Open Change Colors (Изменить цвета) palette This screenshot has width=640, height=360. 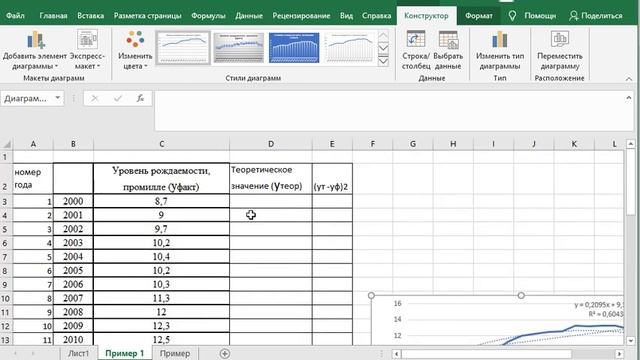click(135, 50)
